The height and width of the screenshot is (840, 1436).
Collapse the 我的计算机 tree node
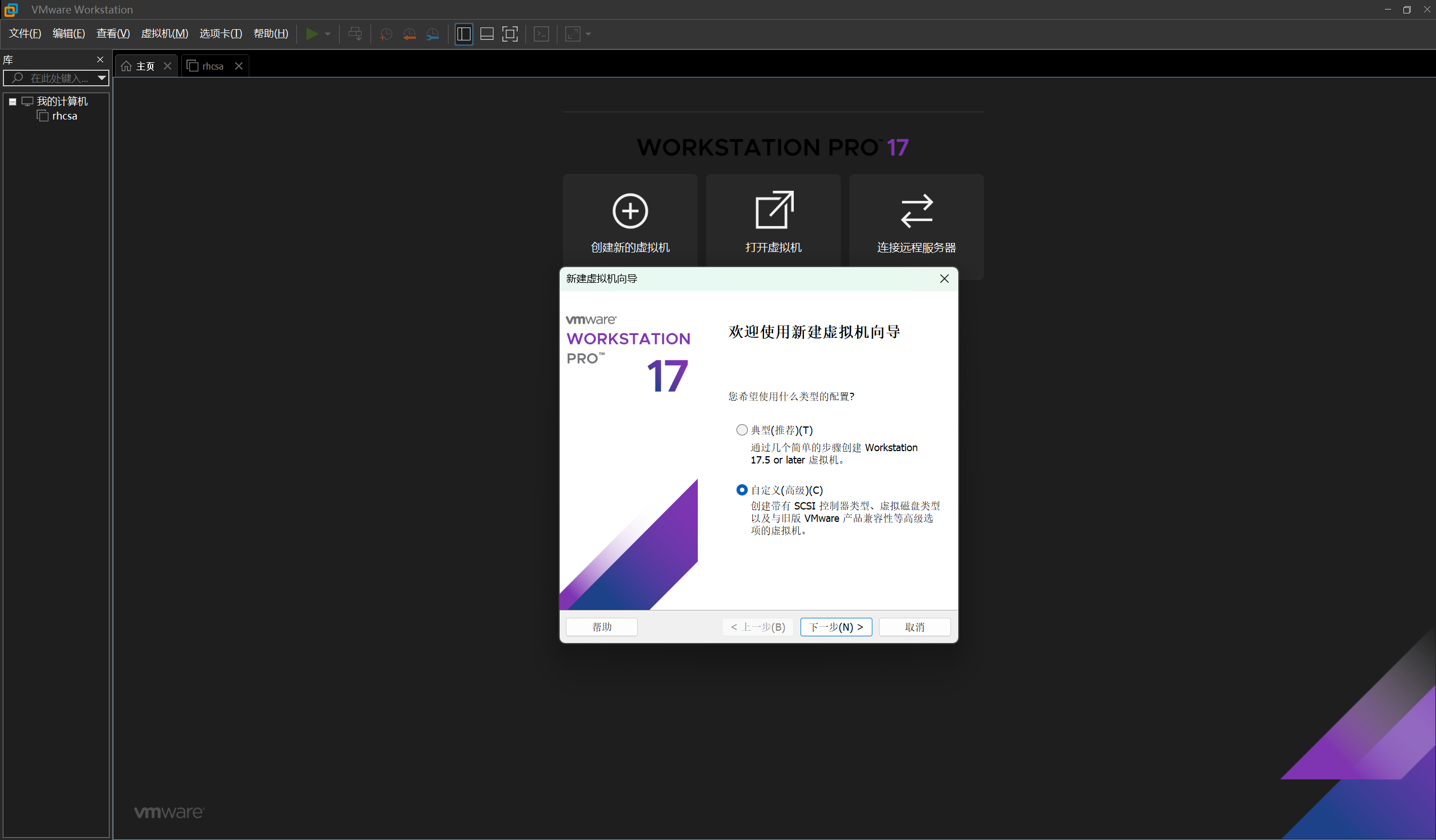(12, 102)
